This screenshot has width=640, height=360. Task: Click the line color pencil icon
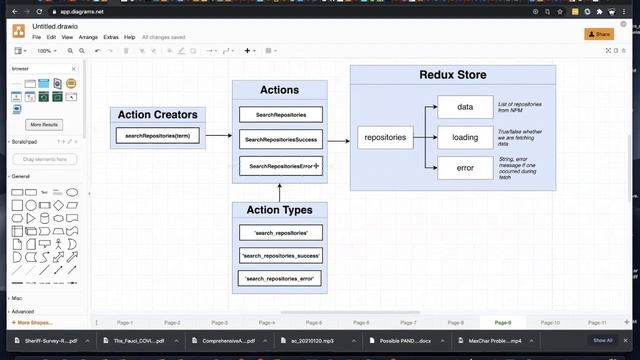(182, 51)
